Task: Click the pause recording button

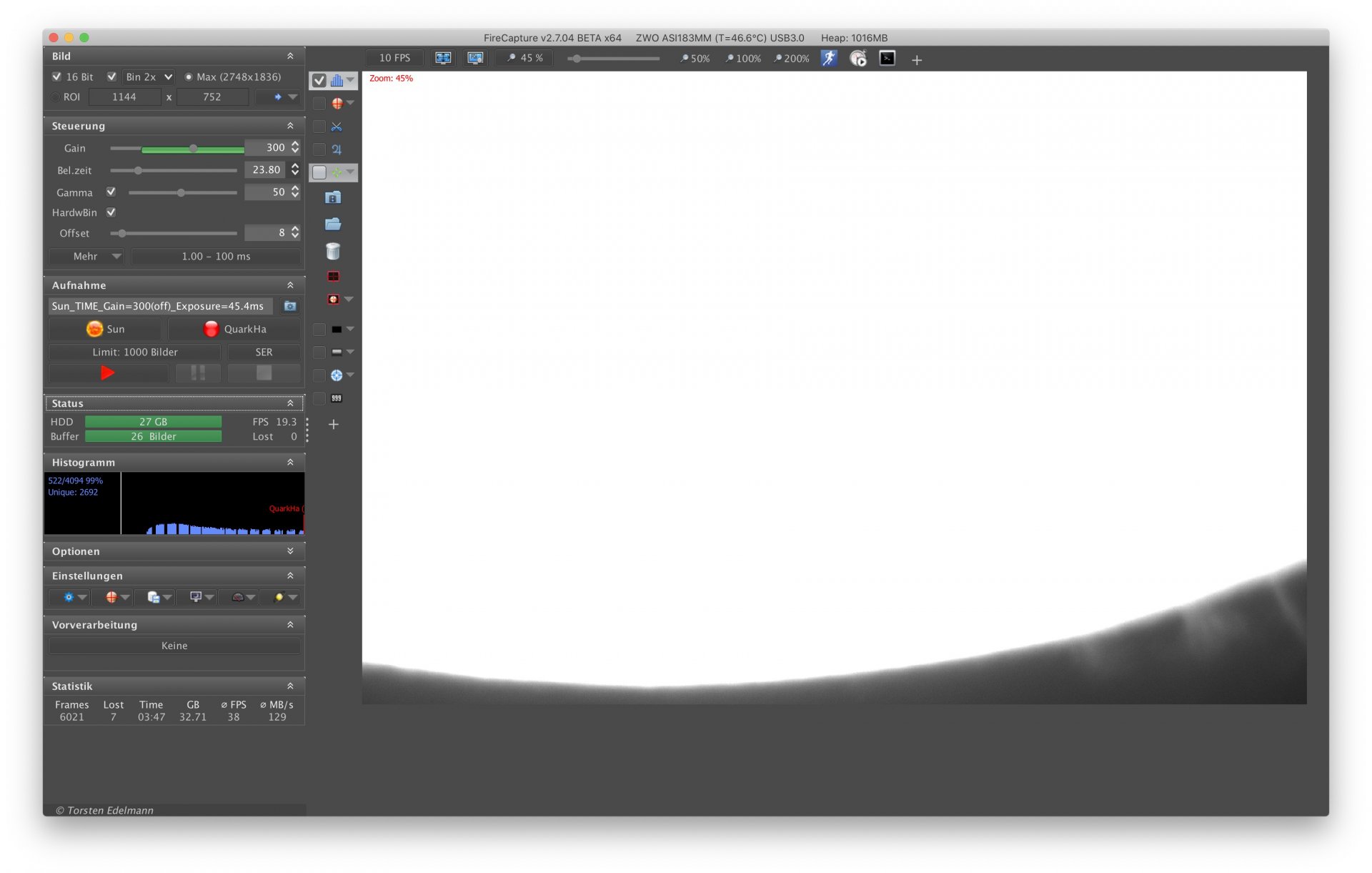Action: pyautogui.click(x=198, y=373)
